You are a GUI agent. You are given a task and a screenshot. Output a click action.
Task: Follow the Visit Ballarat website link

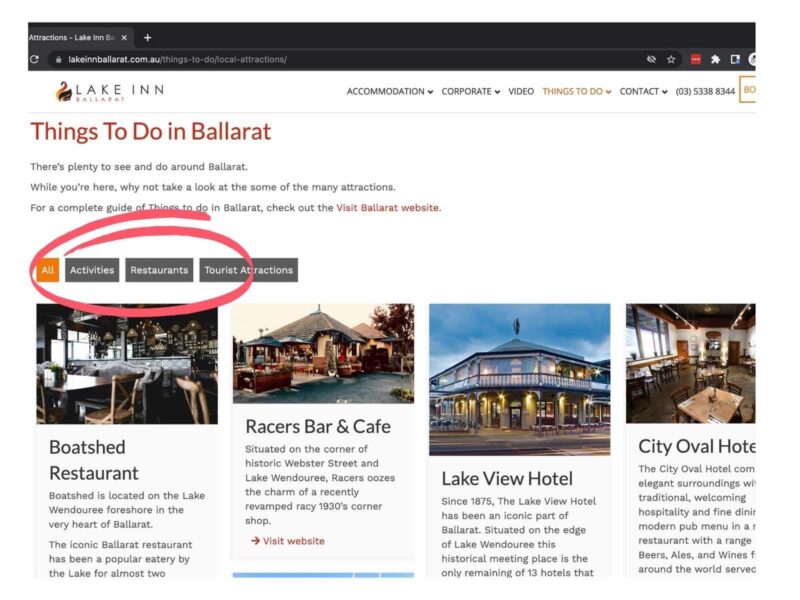(388, 208)
